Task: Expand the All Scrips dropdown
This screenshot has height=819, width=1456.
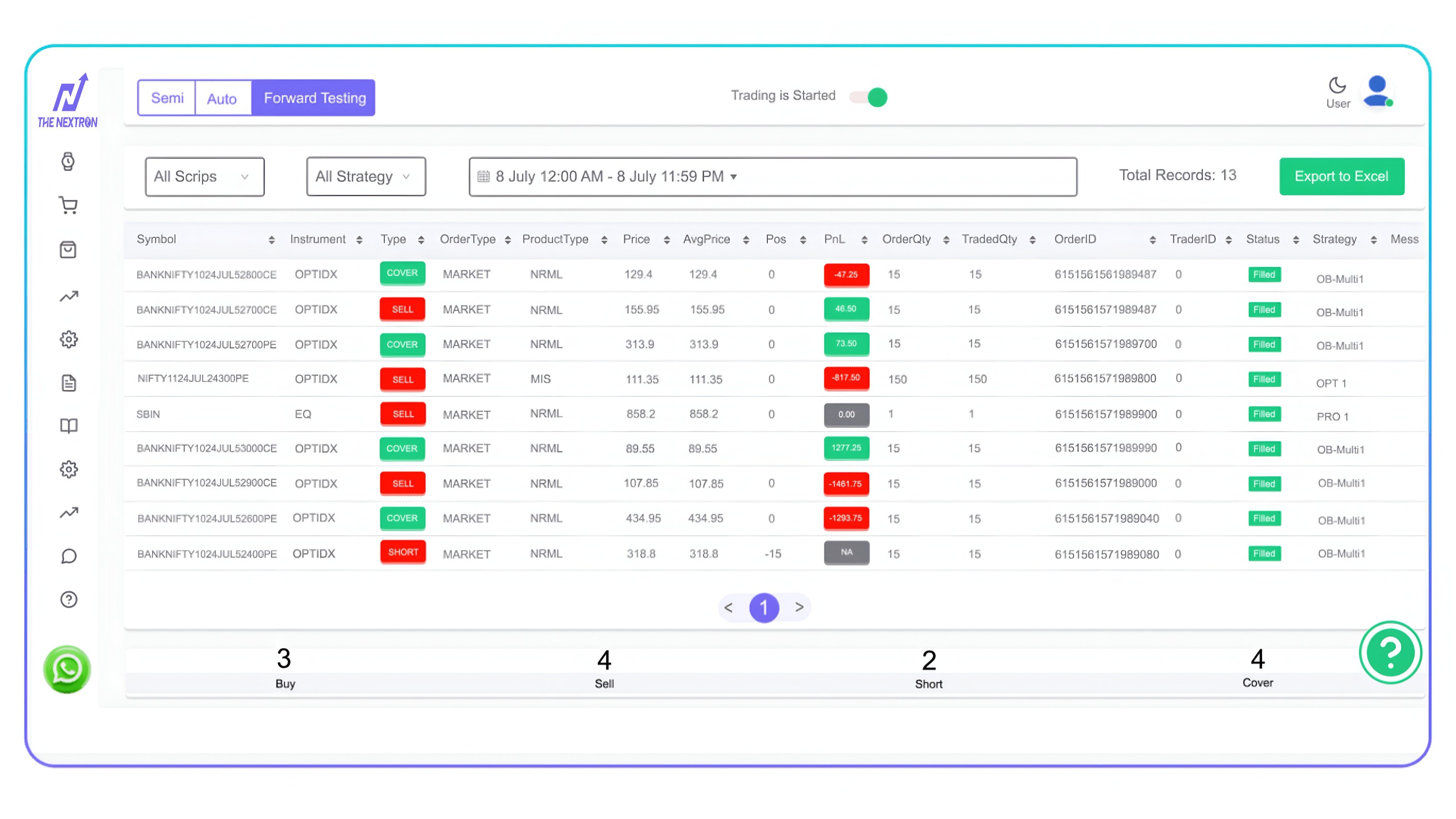Action: 204,176
